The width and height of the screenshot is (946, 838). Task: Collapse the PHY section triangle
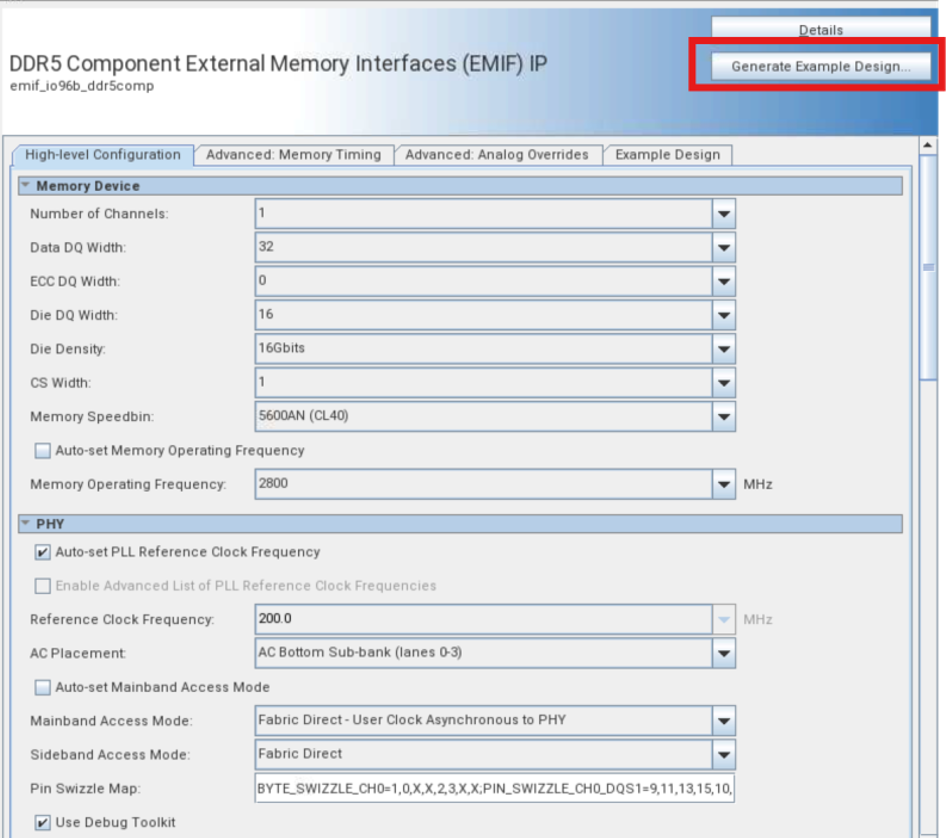pyautogui.click(x=26, y=524)
